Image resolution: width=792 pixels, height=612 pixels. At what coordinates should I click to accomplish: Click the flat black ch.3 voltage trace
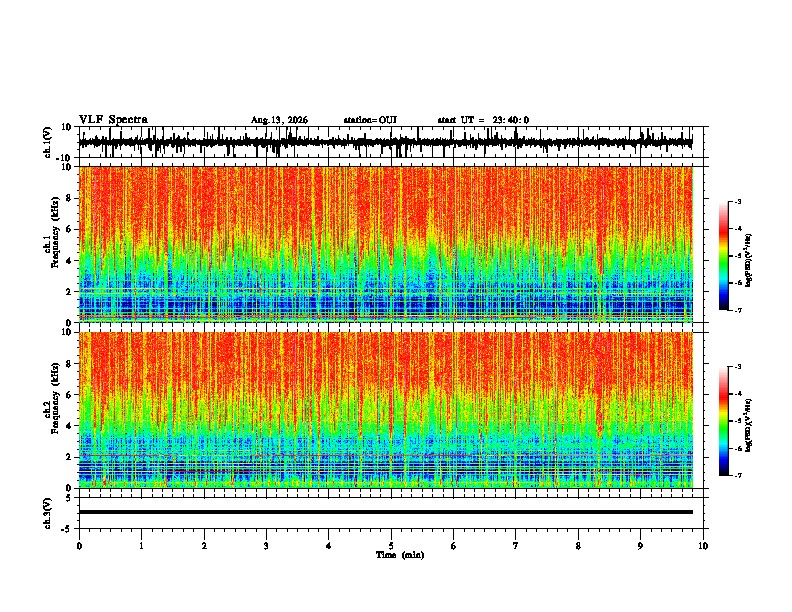385,512
